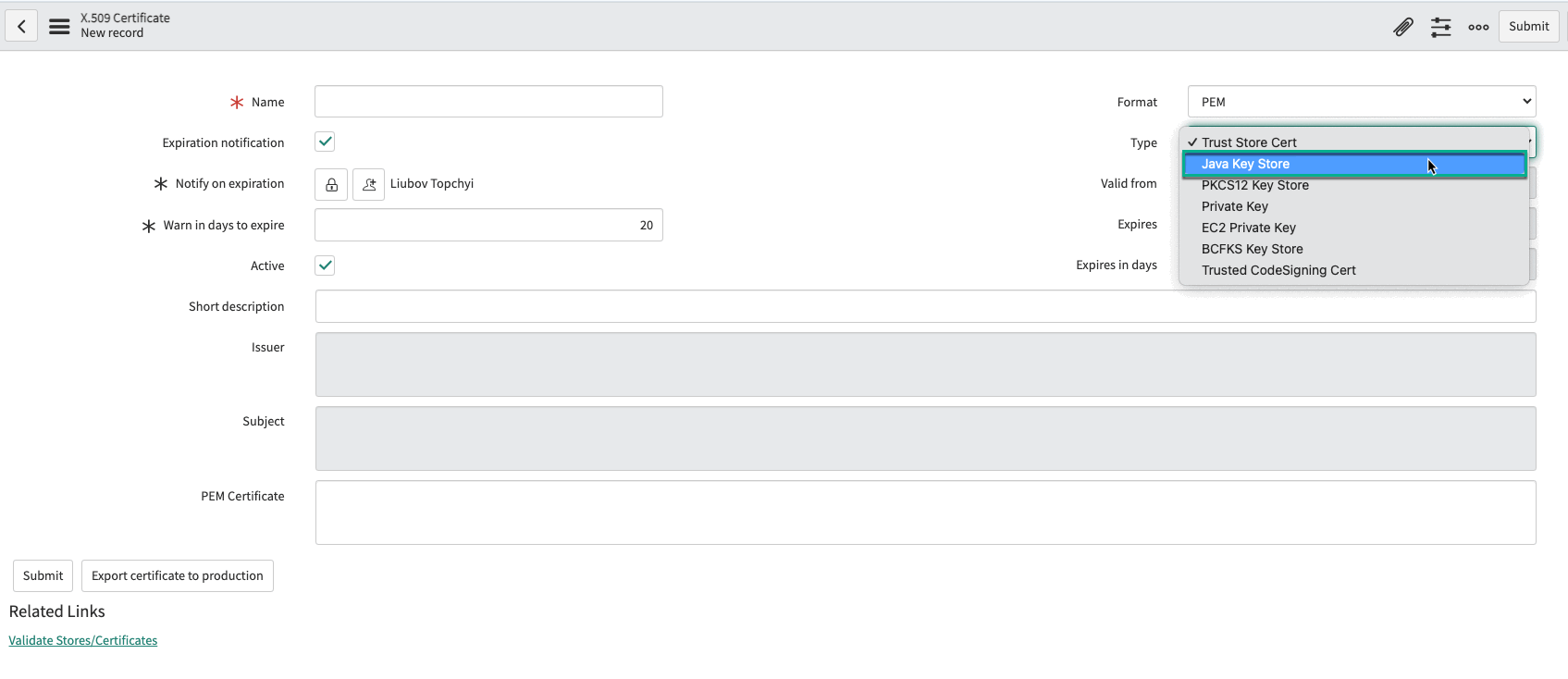The width and height of the screenshot is (1568, 679).
Task: Open the Validate Stores/Certificates link
Action: 83,640
